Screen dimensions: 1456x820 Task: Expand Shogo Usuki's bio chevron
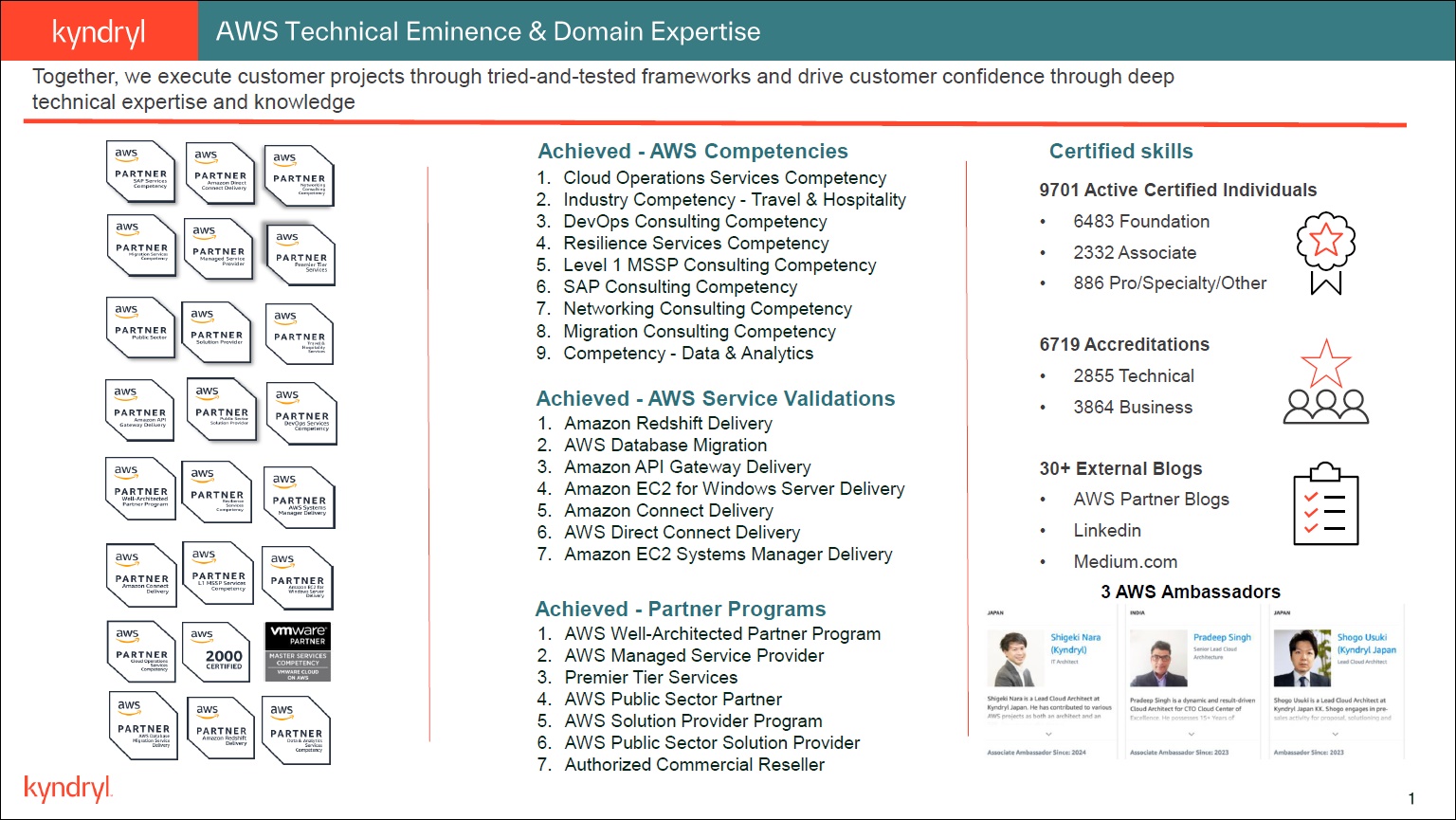[x=1334, y=734]
